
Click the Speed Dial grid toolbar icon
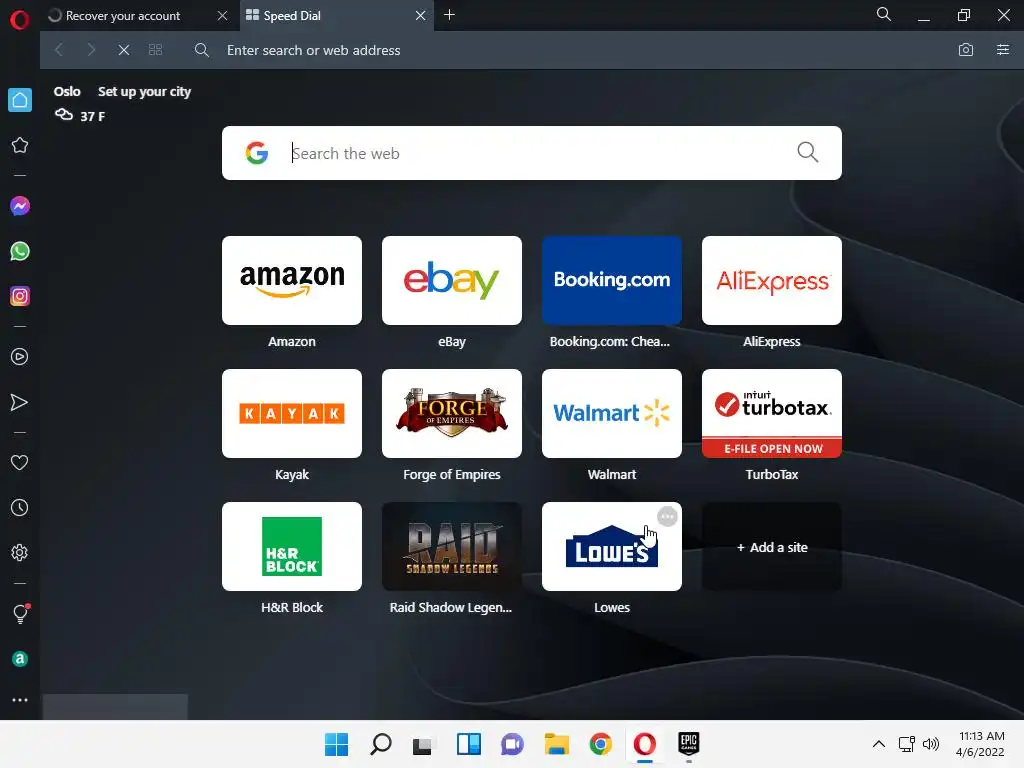click(155, 50)
